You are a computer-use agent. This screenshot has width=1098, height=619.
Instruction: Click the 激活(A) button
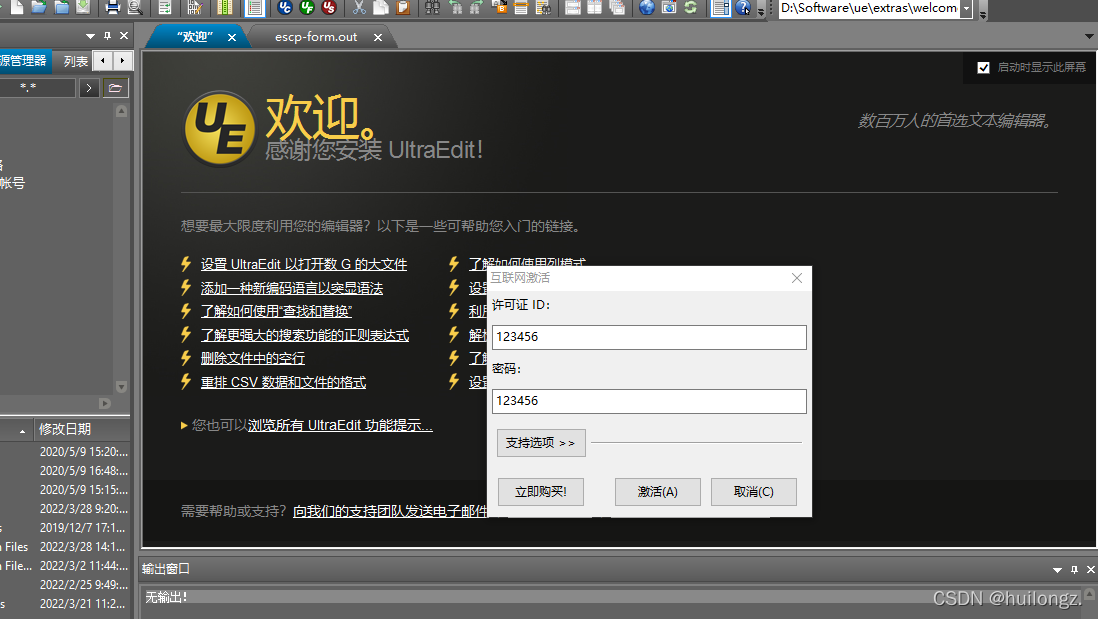pos(658,492)
